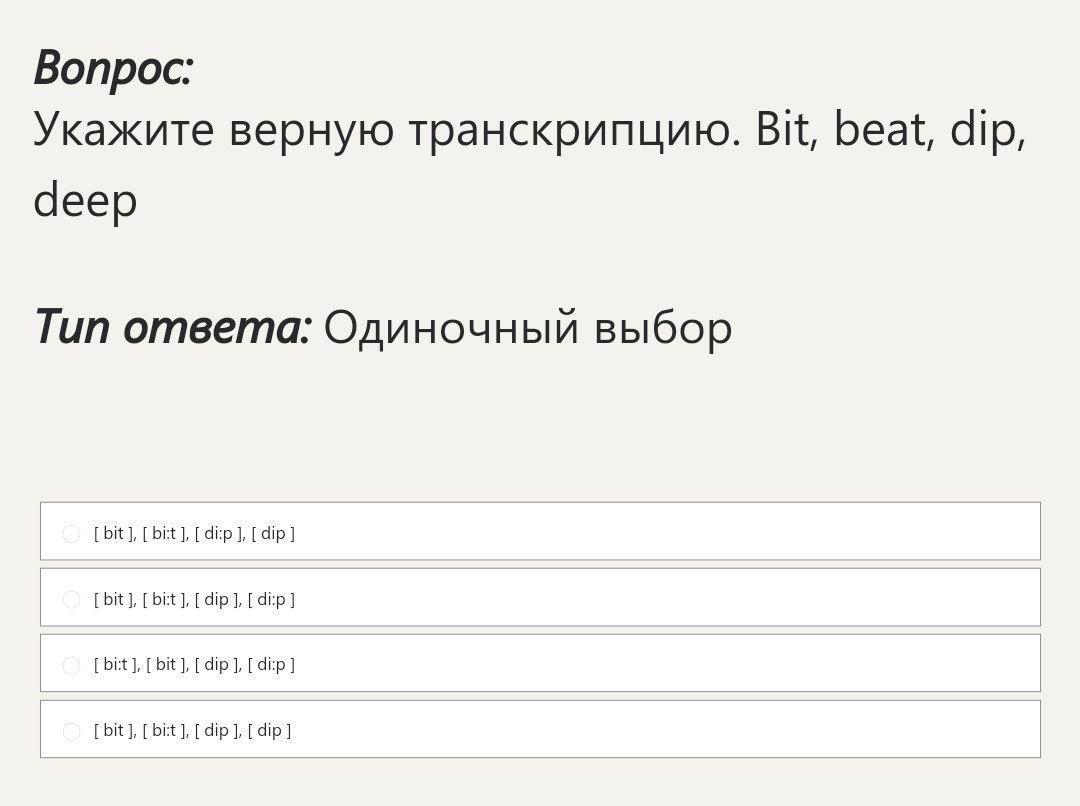The width and height of the screenshot is (1080, 806).
Task: Click the word "deep" in the question
Action: pyautogui.click(x=85, y=201)
